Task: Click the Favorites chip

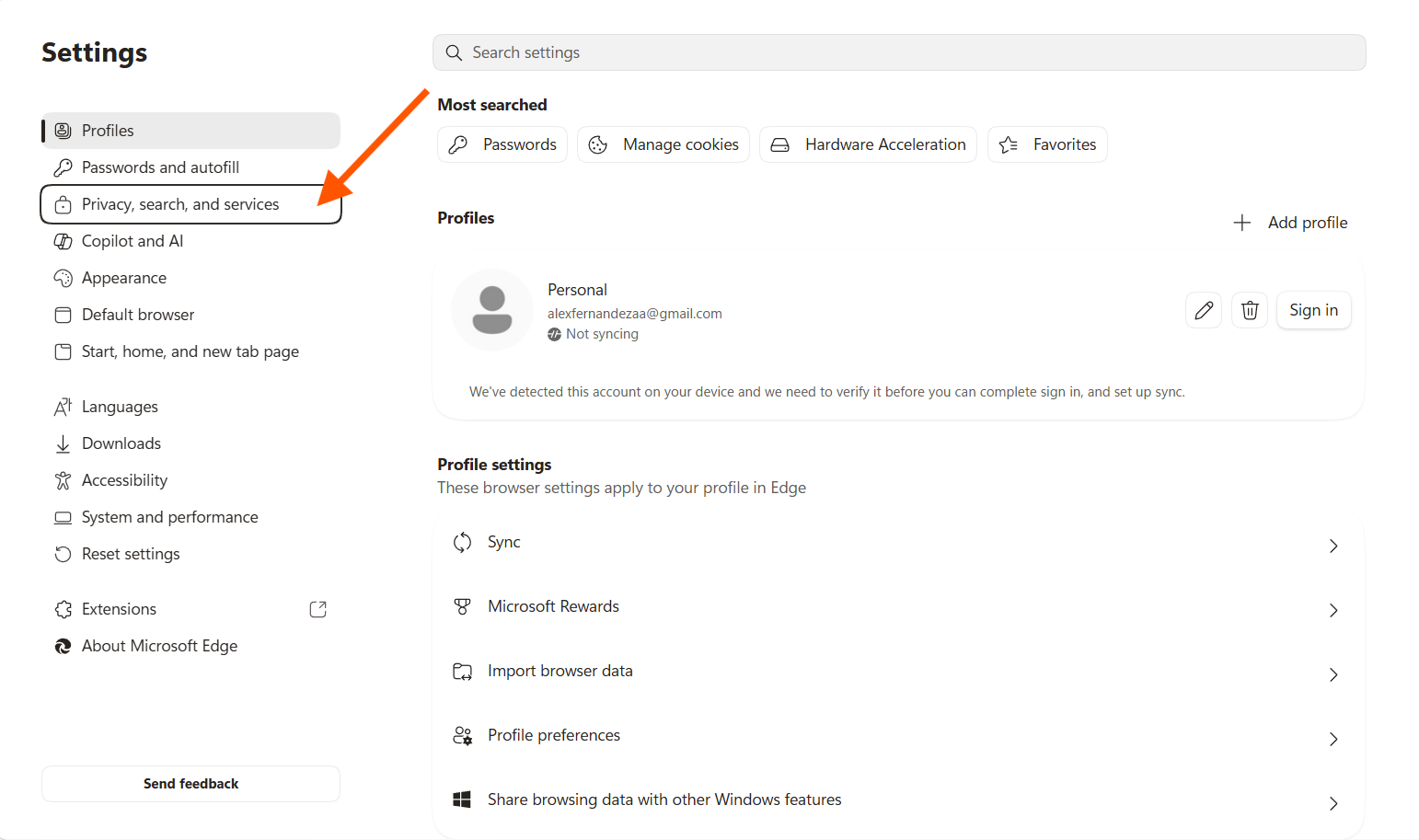Action: 1047,144
